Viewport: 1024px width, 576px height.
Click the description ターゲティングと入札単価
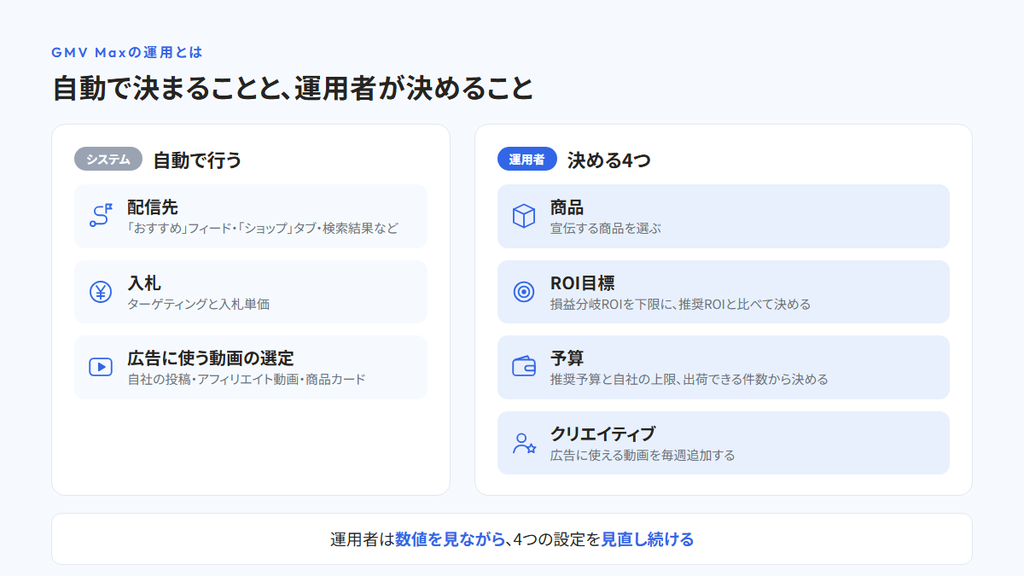(199, 304)
